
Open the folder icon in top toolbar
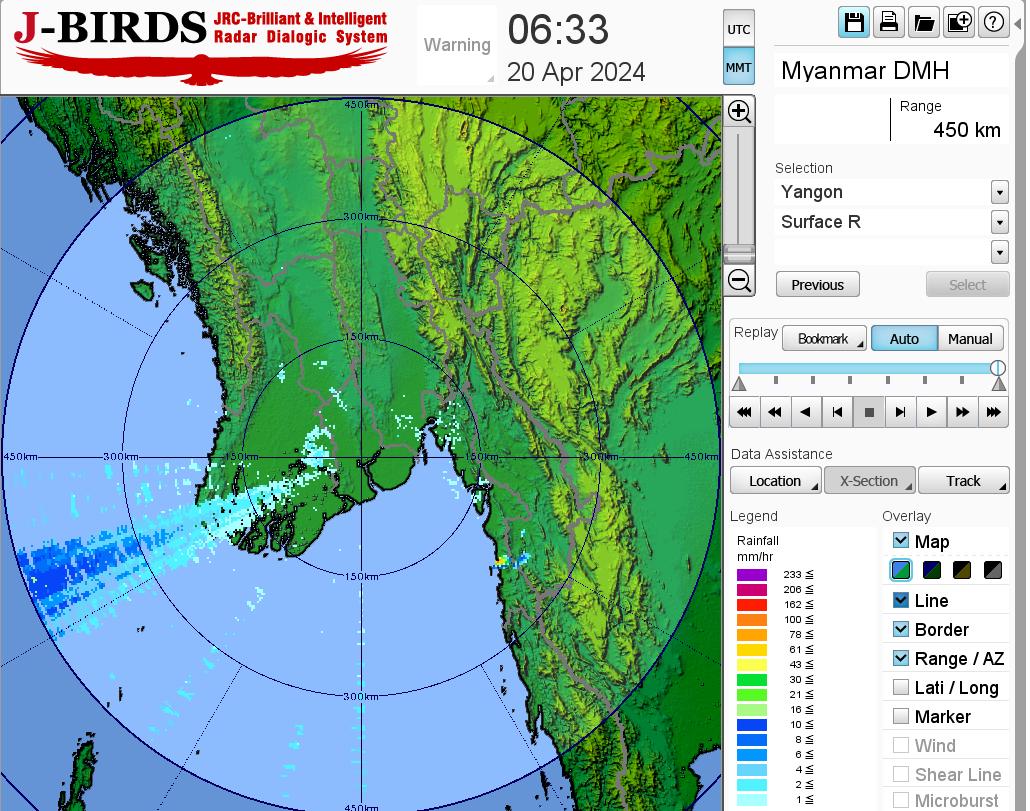(924, 23)
